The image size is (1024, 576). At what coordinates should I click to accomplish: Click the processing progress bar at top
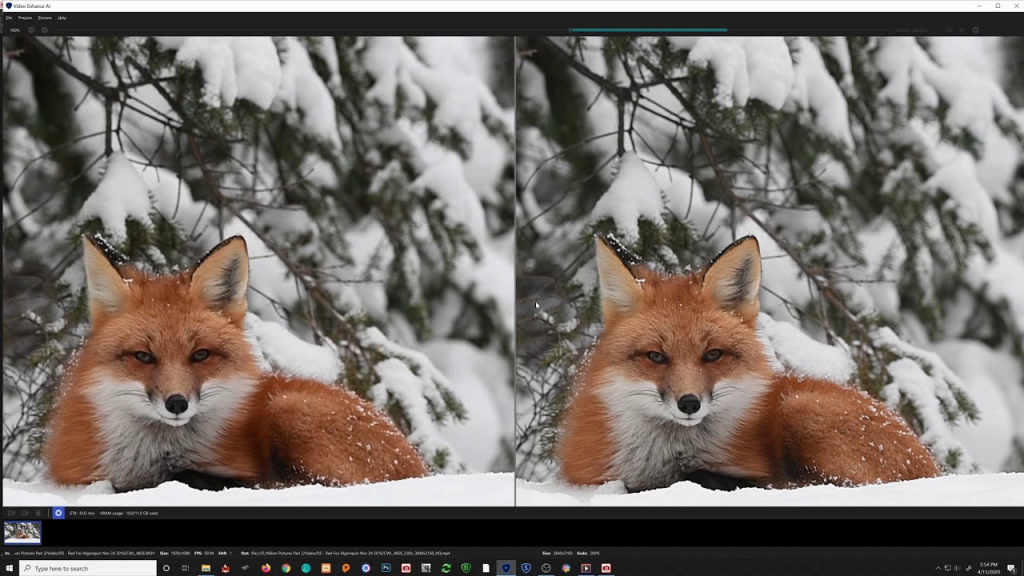click(647, 30)
